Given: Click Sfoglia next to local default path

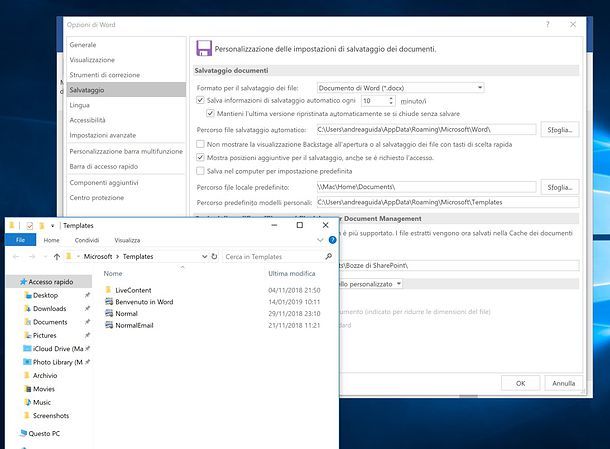Looking at the screenshot, I should tap(559, 187).
